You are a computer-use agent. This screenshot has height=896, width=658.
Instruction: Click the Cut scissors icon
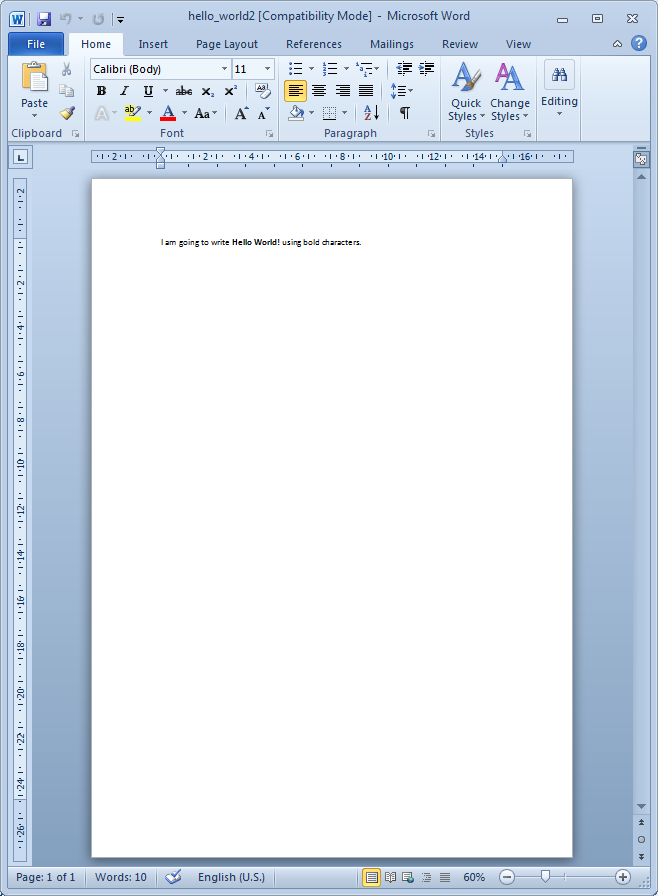pos(67,69)
